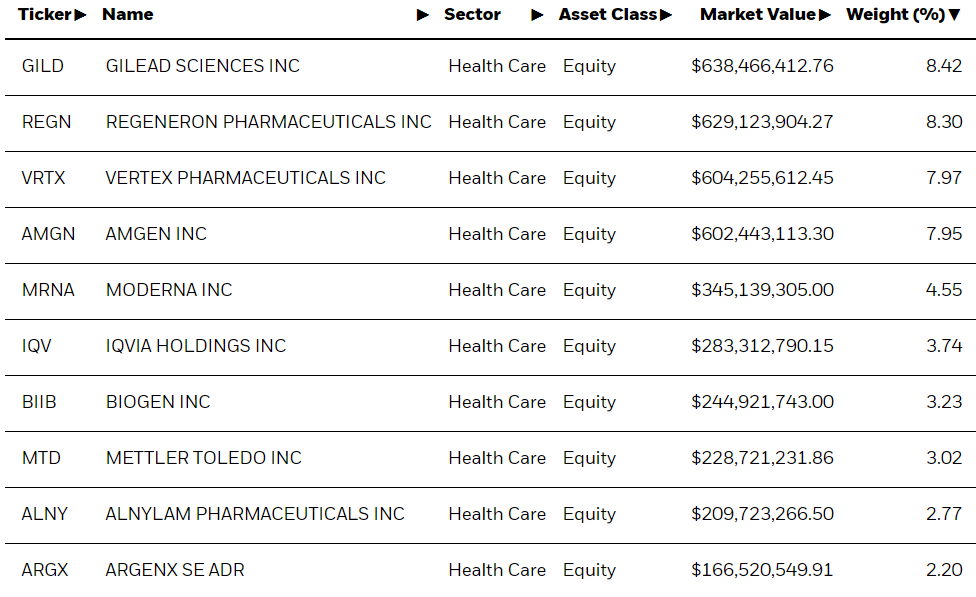
Task: Select the AMGEN INC row name
Action: point(156,234)
